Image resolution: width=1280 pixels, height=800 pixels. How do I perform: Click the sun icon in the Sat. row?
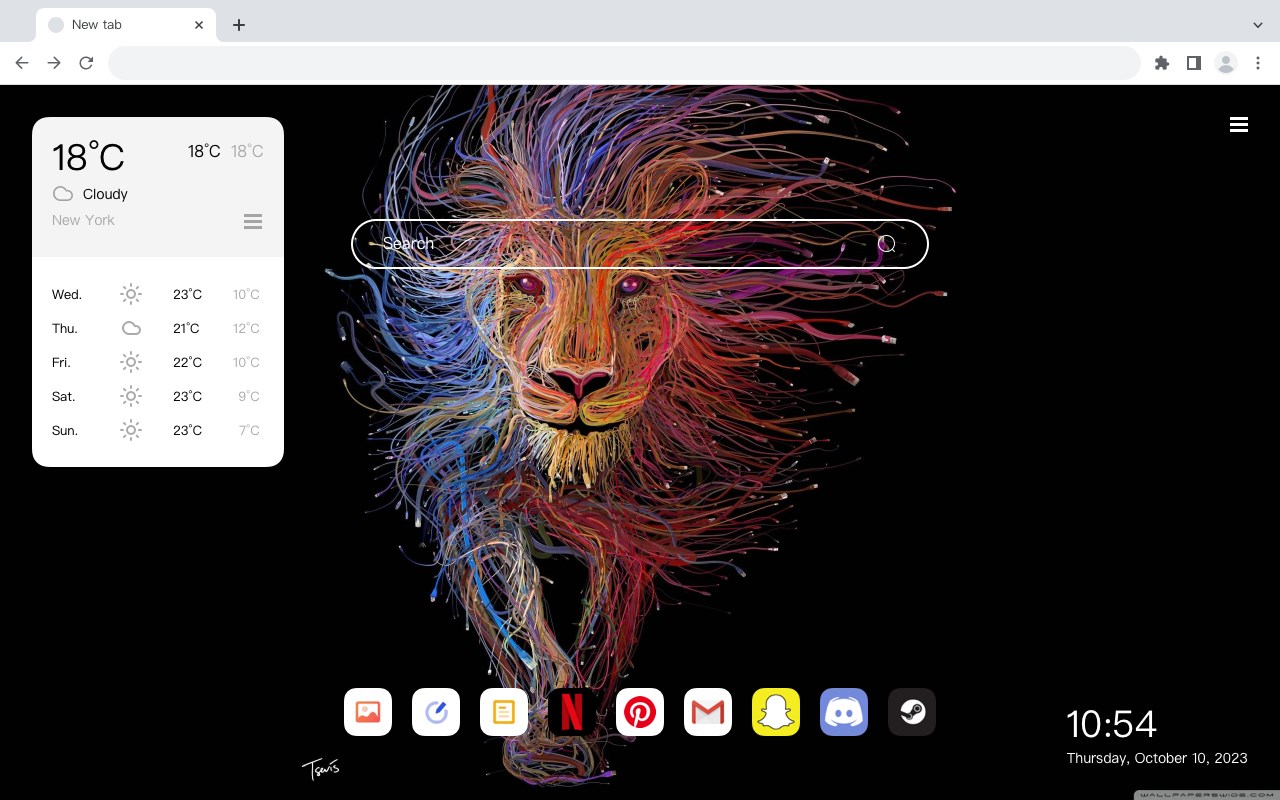tap(131, 396)
